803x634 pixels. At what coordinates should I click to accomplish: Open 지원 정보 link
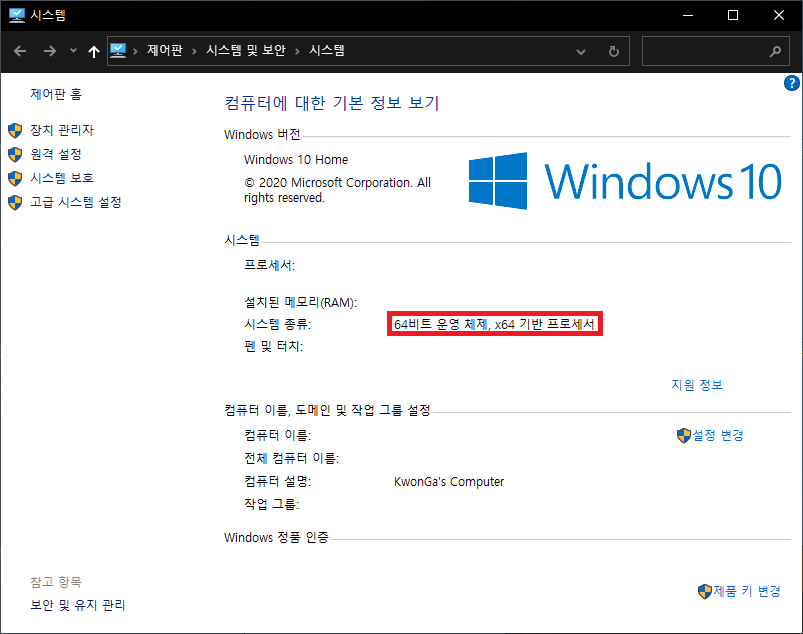click(697, 385)
